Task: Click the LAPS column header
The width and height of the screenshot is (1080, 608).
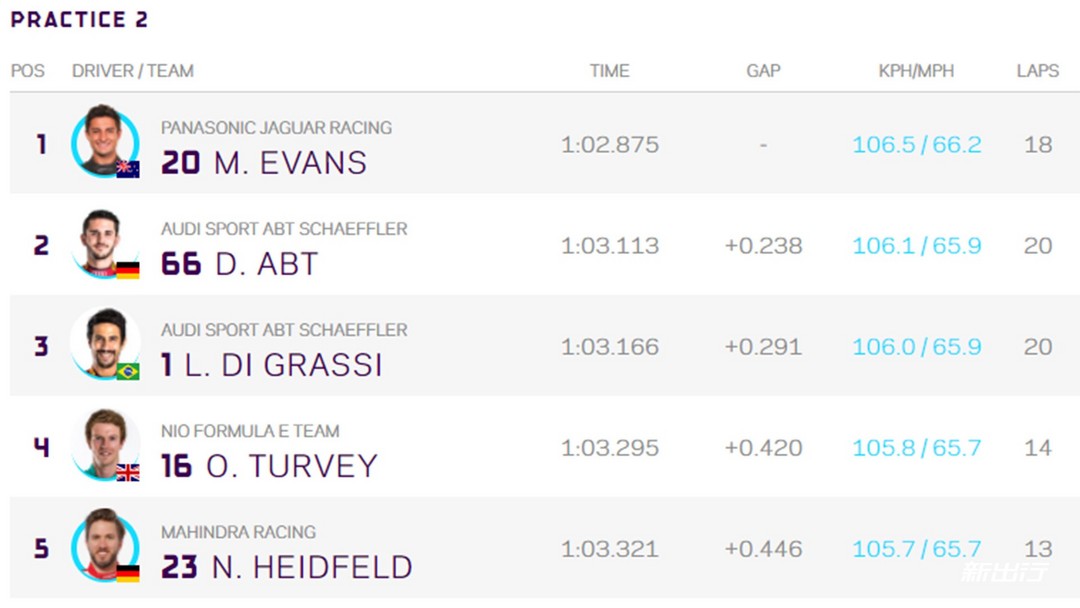Action: 1038,71
